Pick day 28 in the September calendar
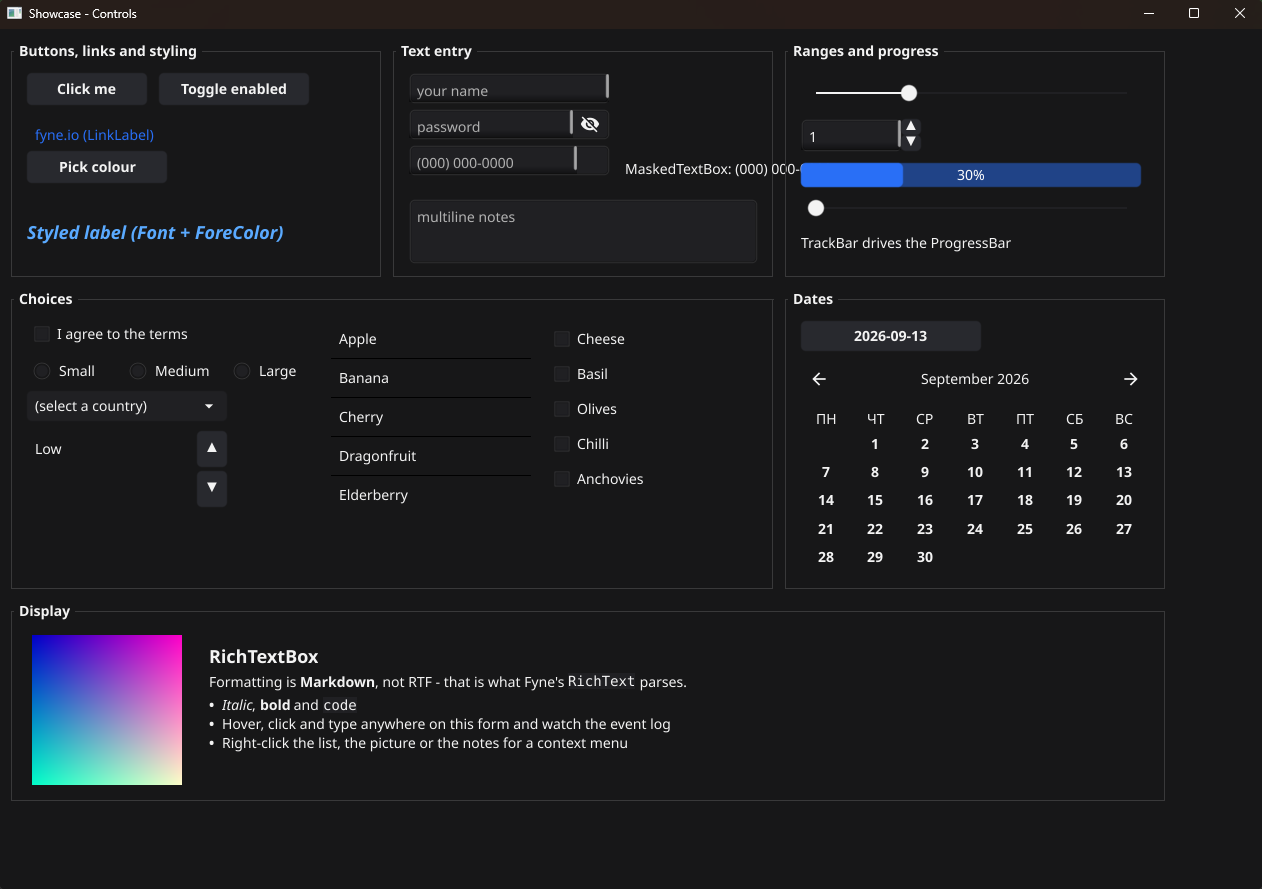The width and height of the screenshot is (1262, 889). coord(826,557)
